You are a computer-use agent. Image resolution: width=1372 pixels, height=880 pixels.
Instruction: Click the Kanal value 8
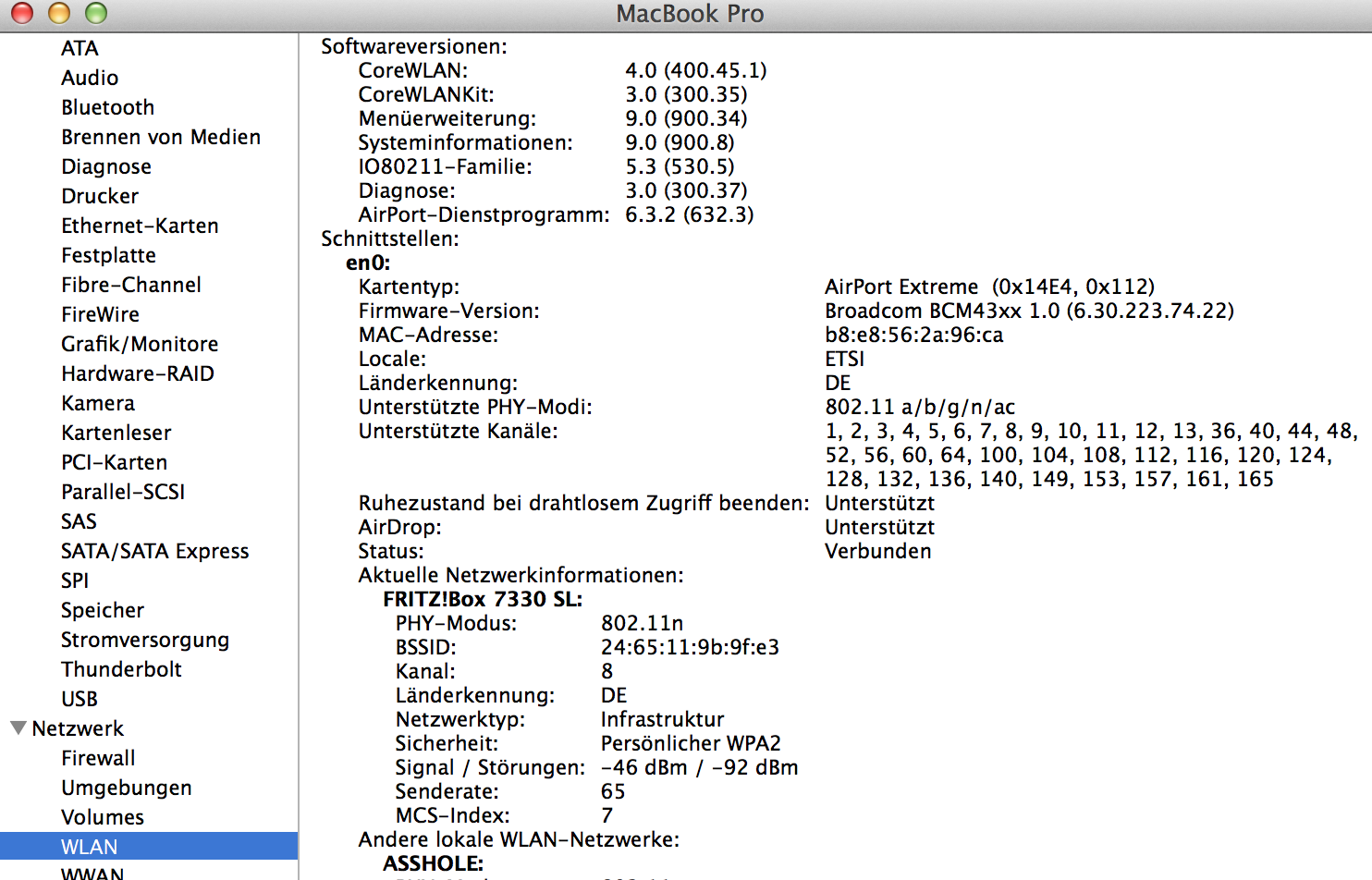point(607,671)
